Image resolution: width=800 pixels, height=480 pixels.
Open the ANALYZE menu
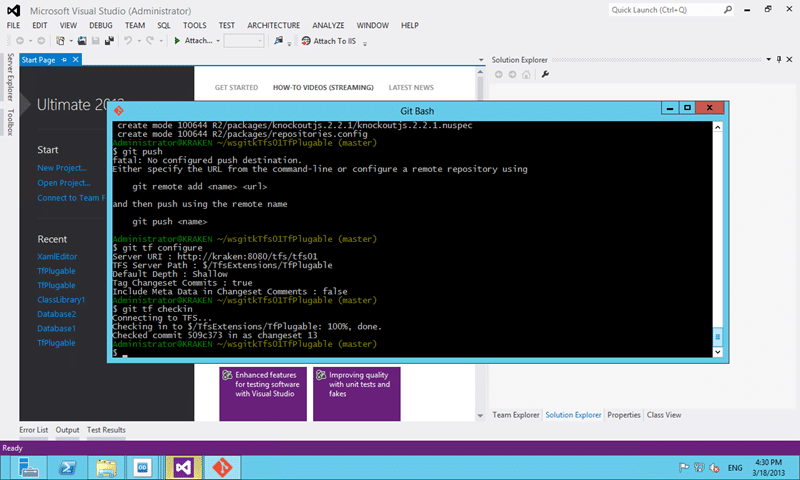[328, 26]
